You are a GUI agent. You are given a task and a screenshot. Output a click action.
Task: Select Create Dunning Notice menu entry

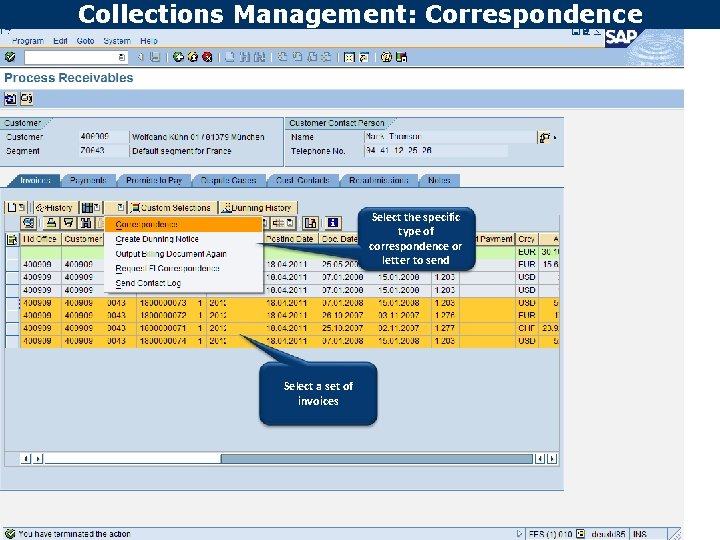coord(184,239)
